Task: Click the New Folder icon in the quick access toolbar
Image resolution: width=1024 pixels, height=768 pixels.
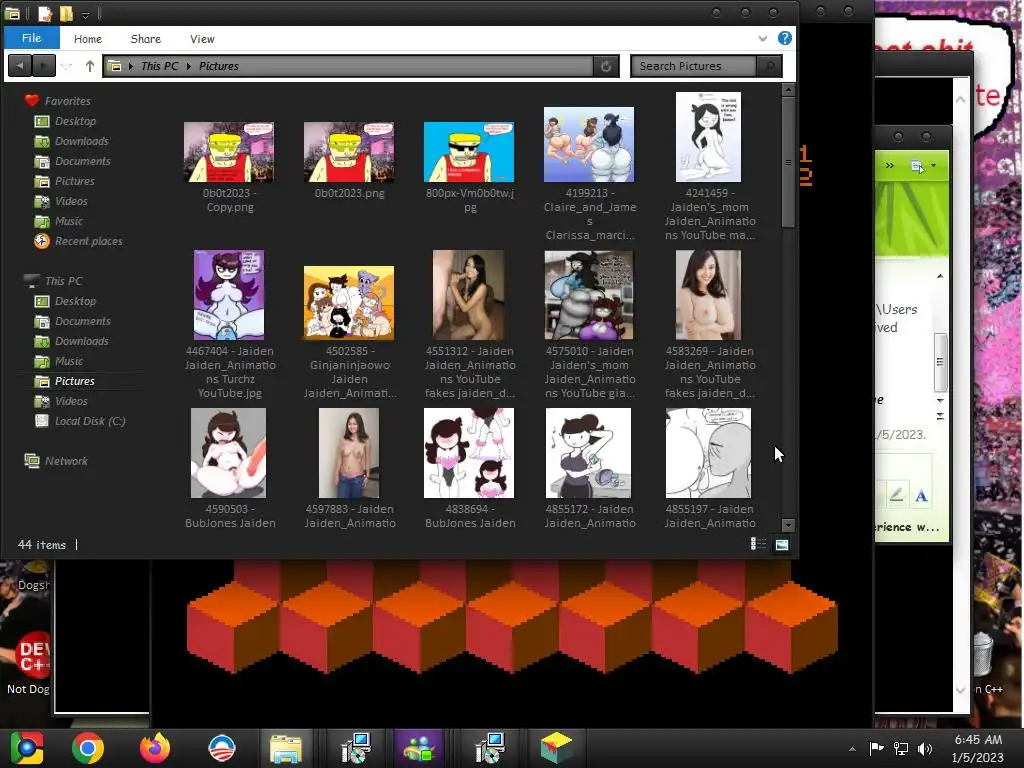Action: [66, 13]
